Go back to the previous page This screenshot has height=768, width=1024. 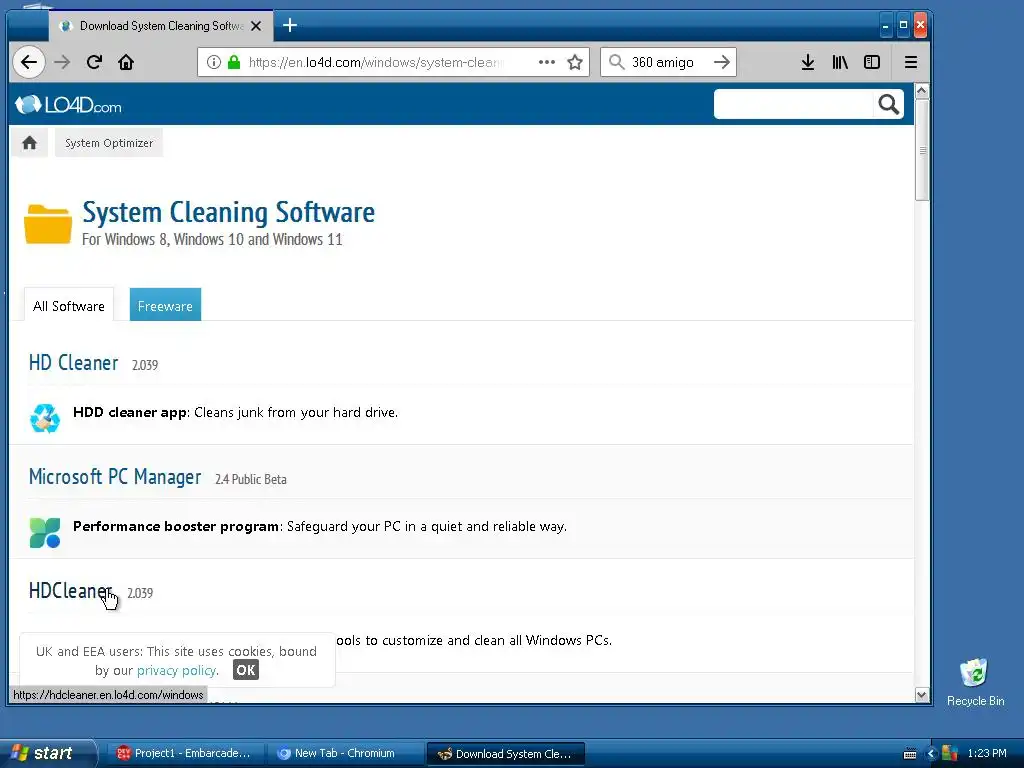click(x=29, y=62)
